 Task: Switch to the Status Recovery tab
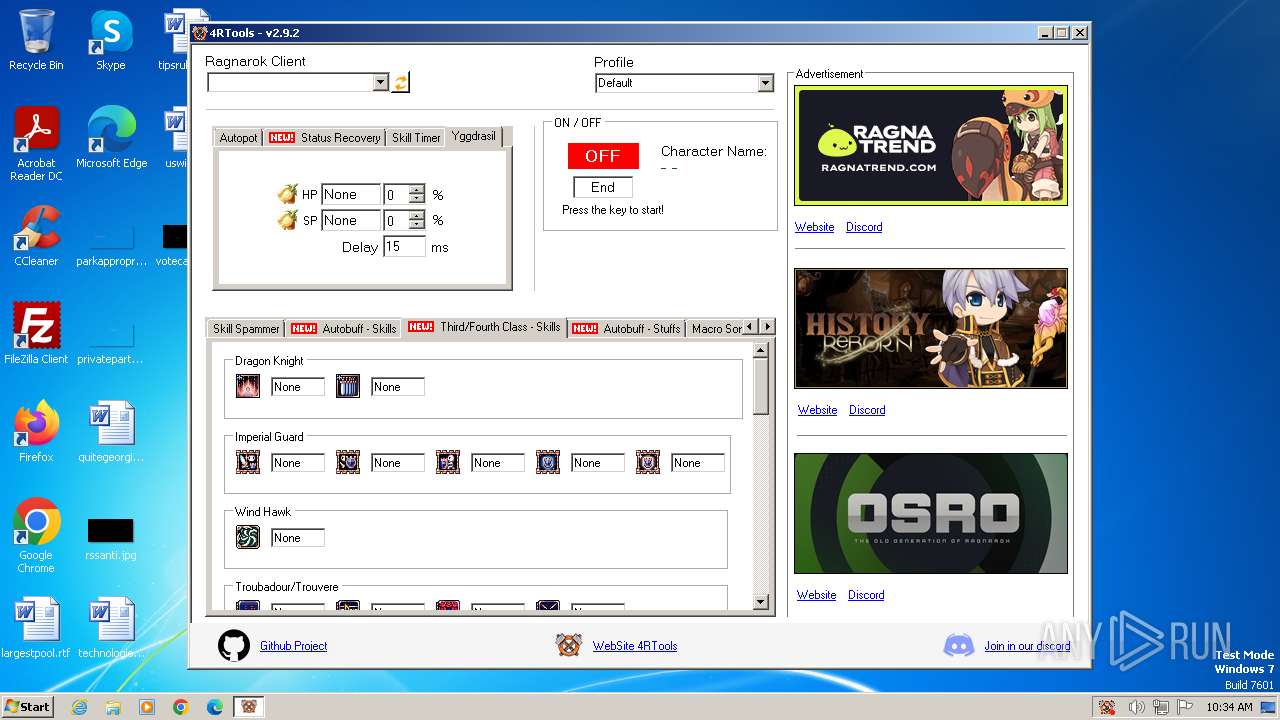point(324,138)
